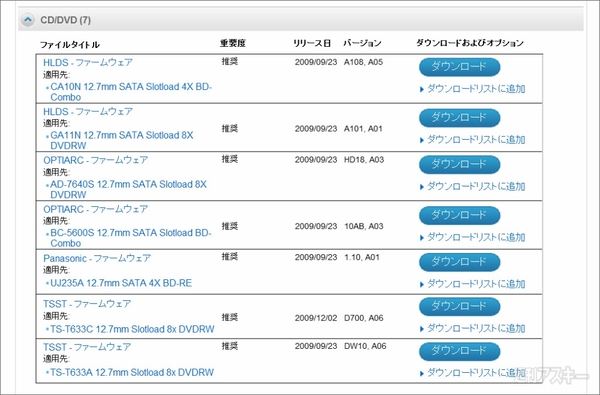The width and height of the screenshot is (600, 395).
Task: Download TSST firmware version DW10, A06
Action: tap(460, 351)
